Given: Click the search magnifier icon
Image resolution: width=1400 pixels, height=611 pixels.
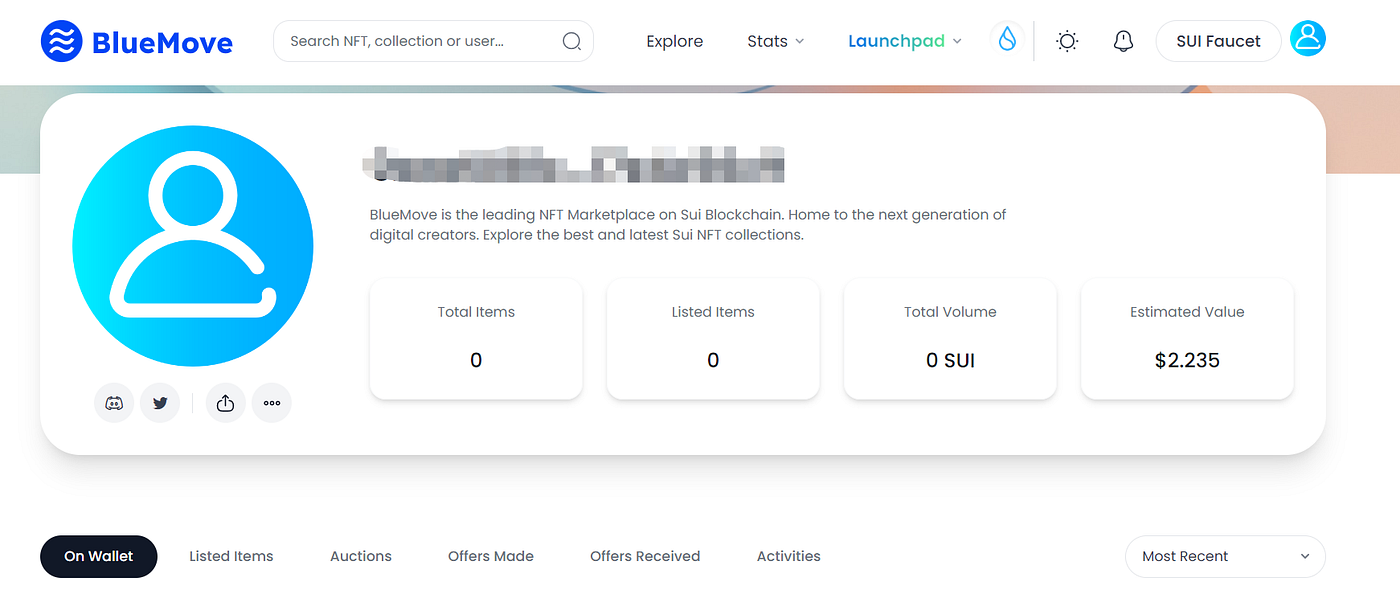Looking at the screenshot, I should tap(571, 41).
